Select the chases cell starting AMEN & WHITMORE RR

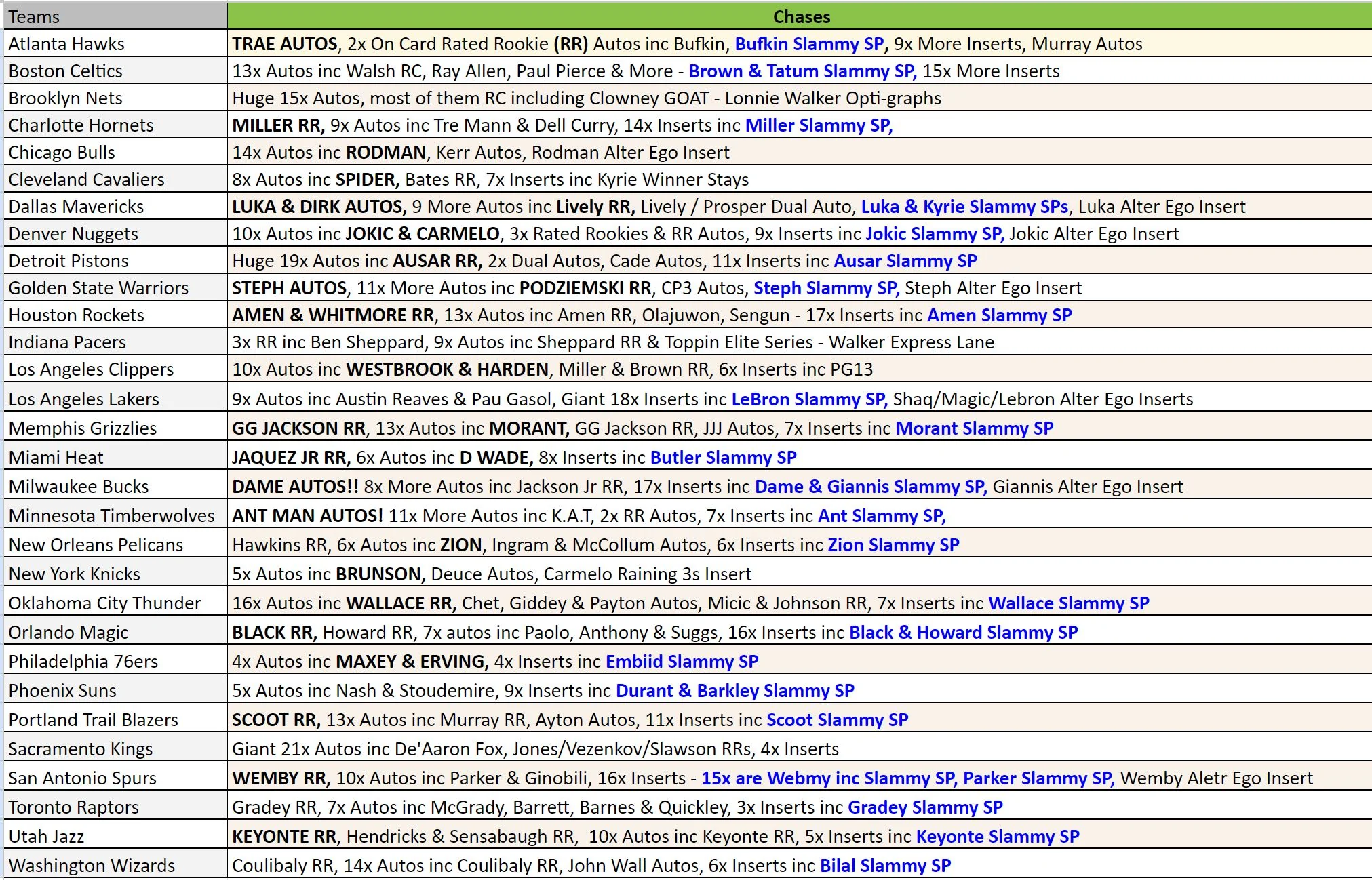pyautogui.click(x=800, y=315)
